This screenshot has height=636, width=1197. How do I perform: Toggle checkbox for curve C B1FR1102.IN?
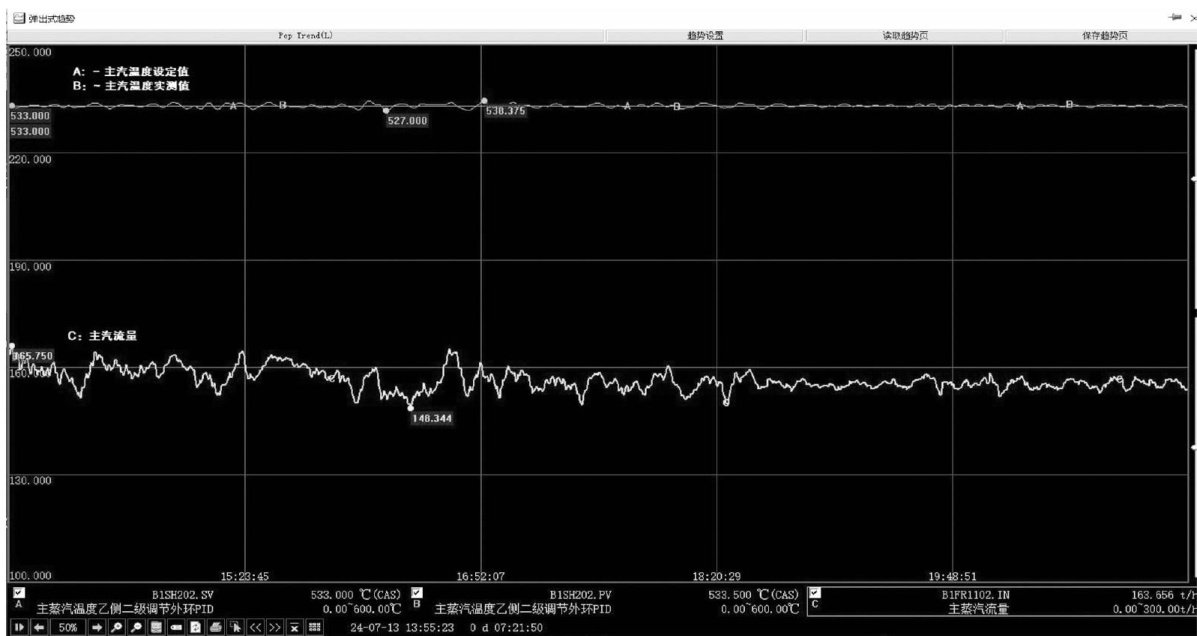(815, 592)
